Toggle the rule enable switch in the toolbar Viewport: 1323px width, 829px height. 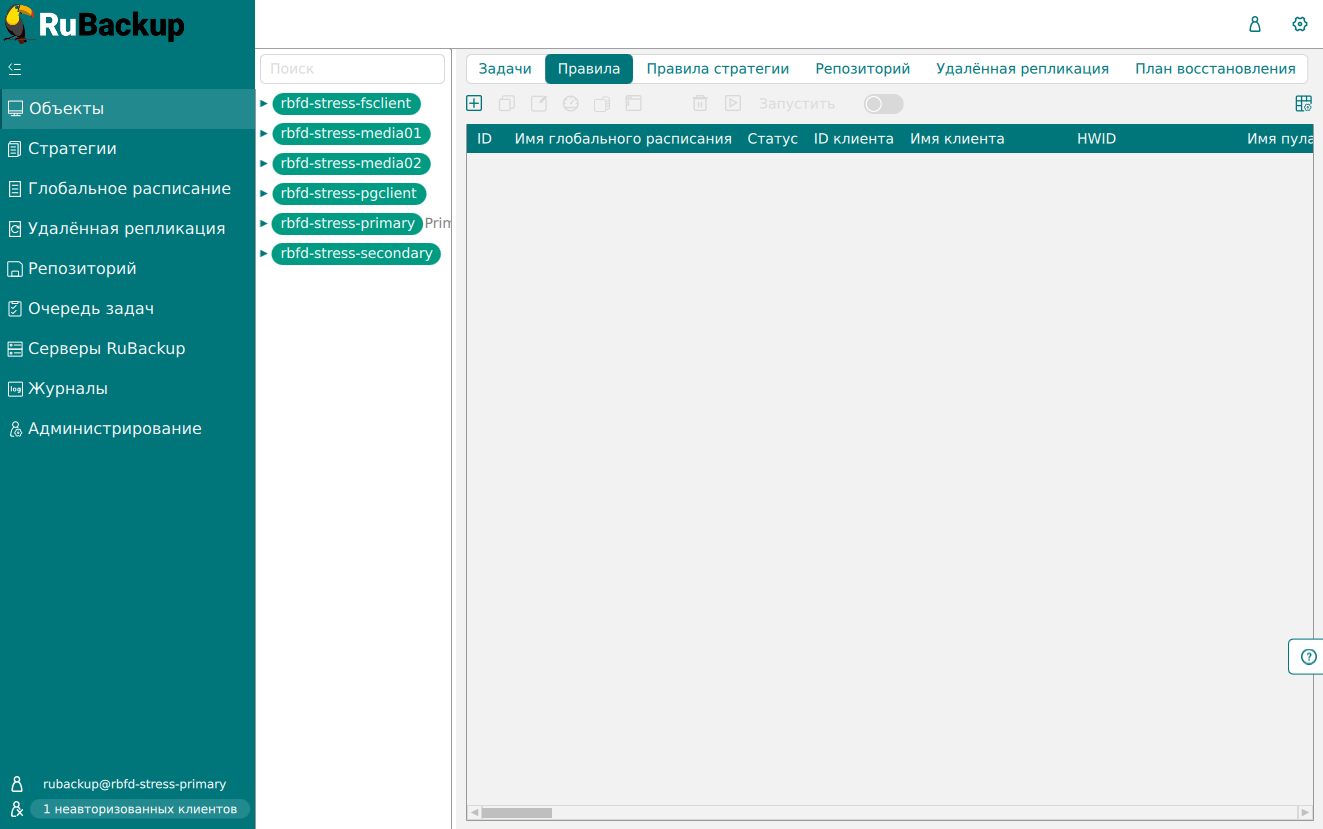883,104
